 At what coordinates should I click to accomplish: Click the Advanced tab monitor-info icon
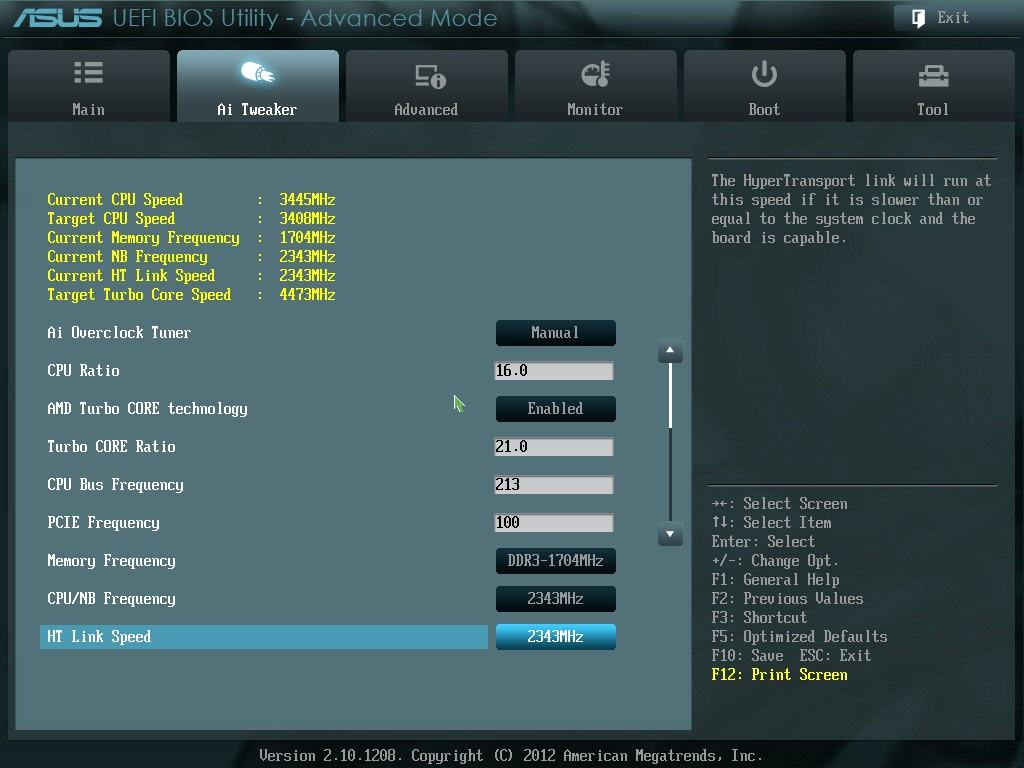(430, 76)
